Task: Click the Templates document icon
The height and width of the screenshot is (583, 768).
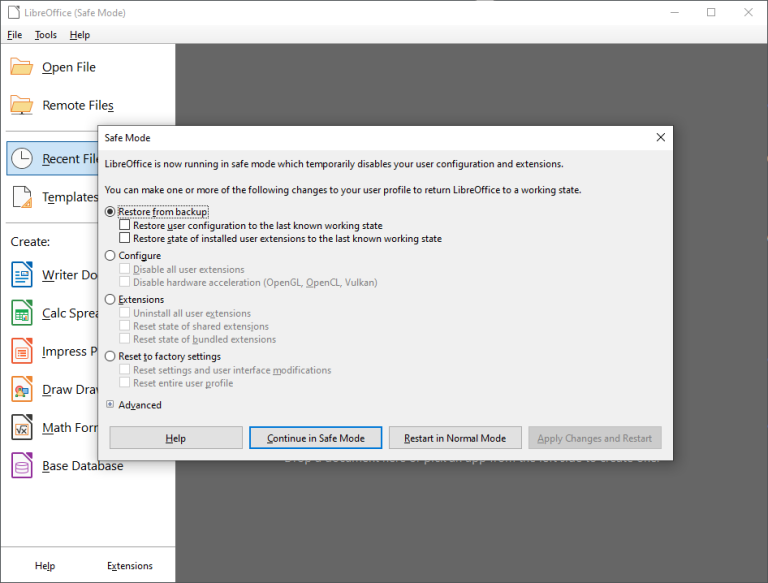Action: 22,196
